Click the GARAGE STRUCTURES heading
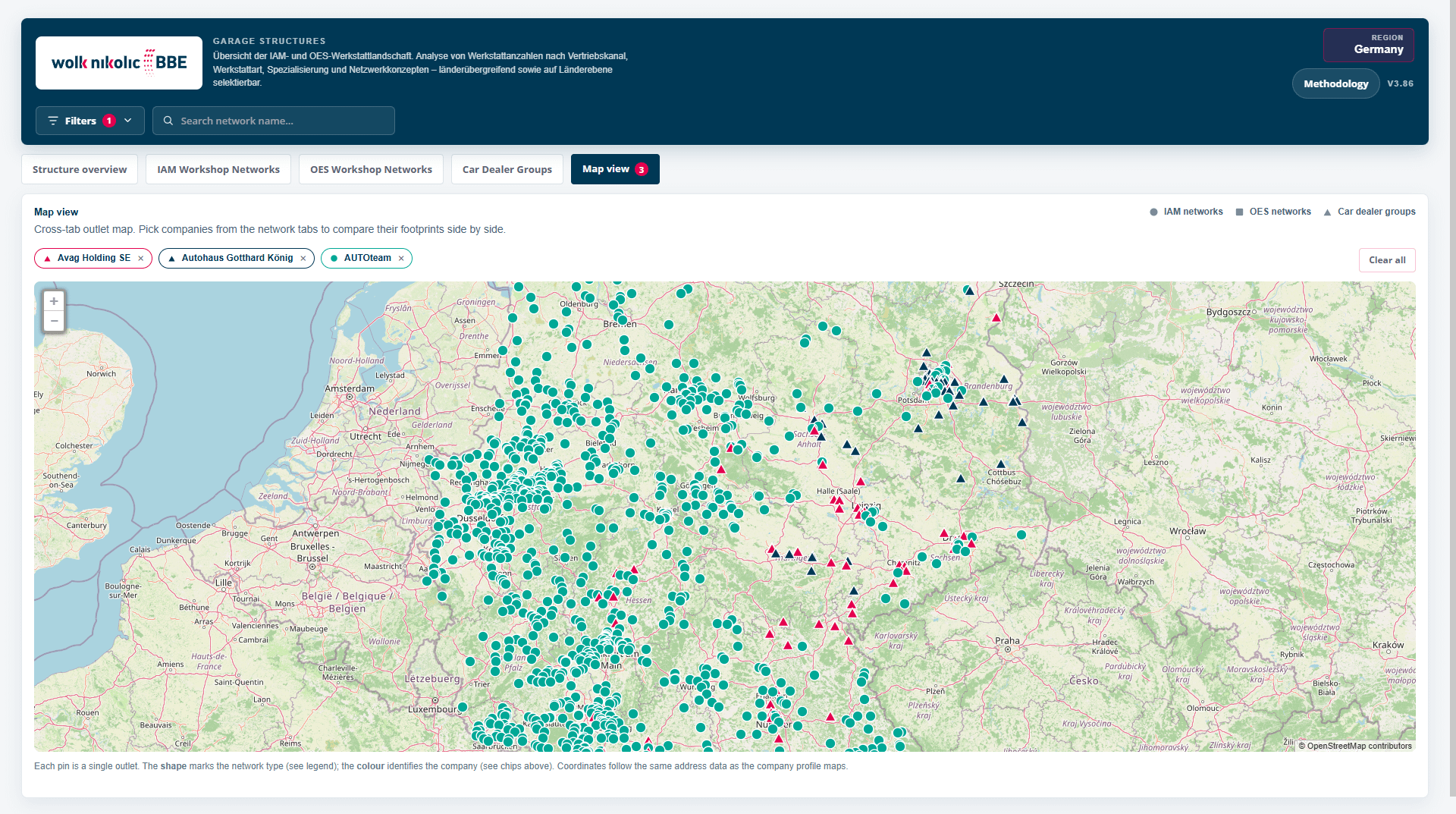The width and height of the screenshot is (1456, 814). 269,41
